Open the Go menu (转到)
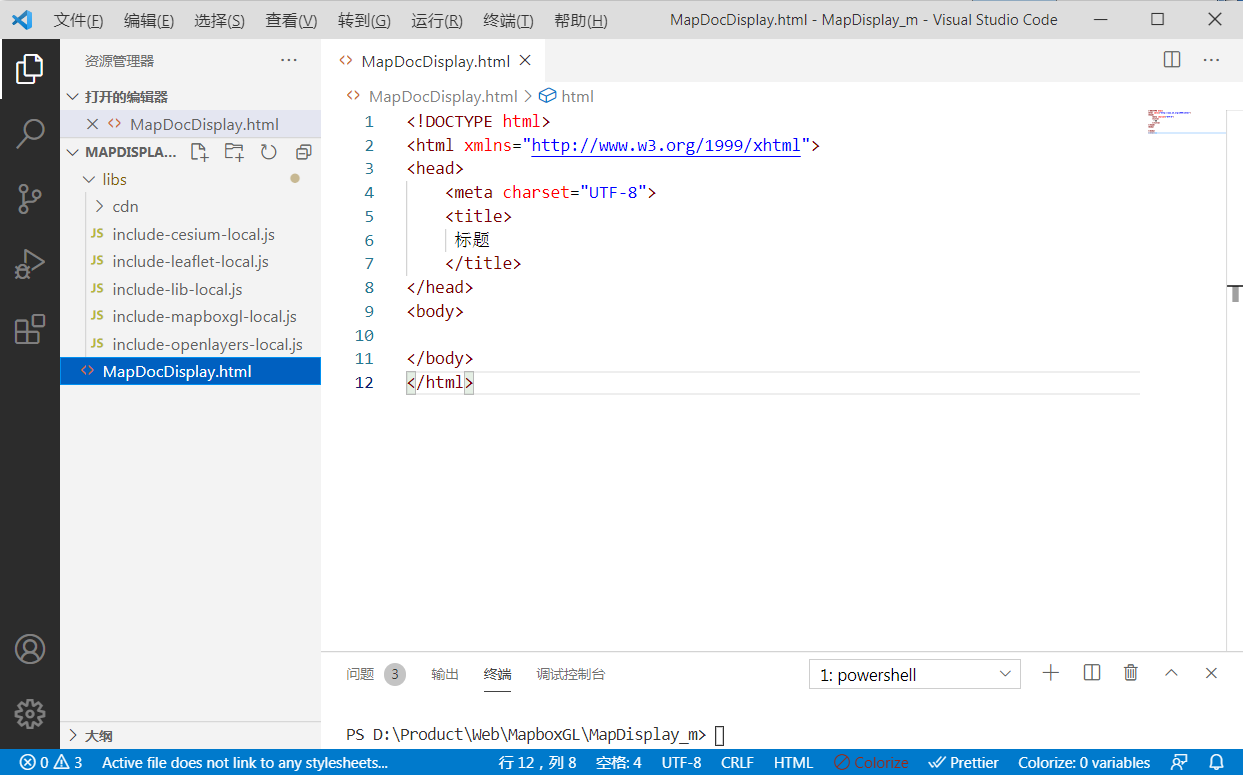Screen dimensions: 1243x775 [364, 20]
